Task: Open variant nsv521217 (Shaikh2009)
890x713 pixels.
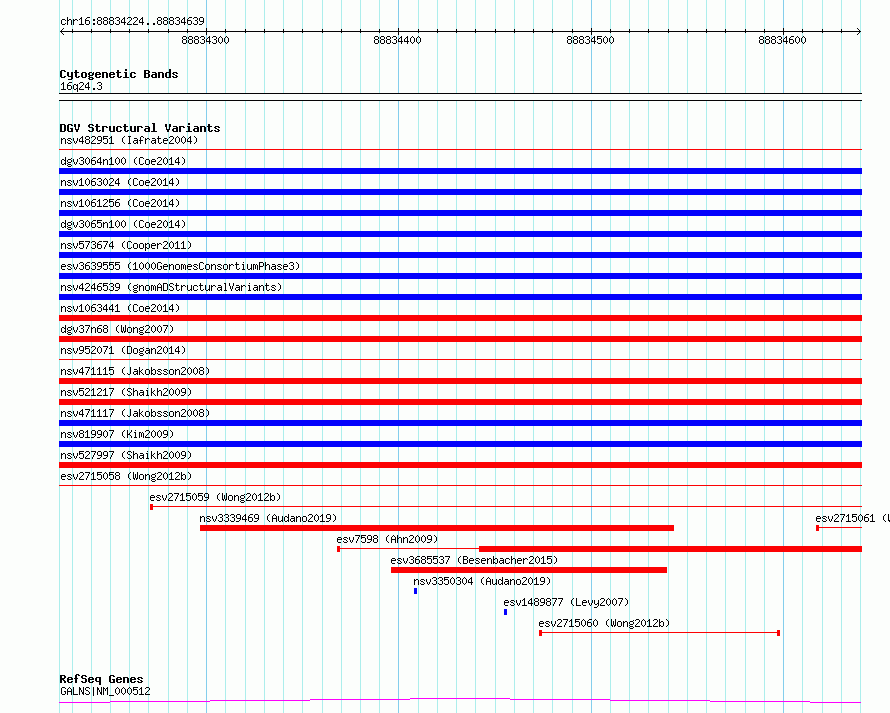Action: [x=126, y=392]
